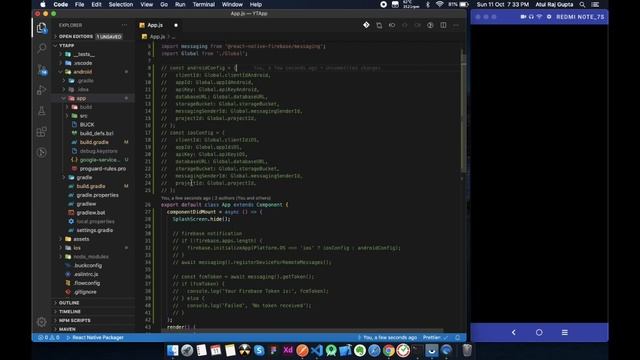
Task: Click the Split Editor icon
Action: coord(443,25)
